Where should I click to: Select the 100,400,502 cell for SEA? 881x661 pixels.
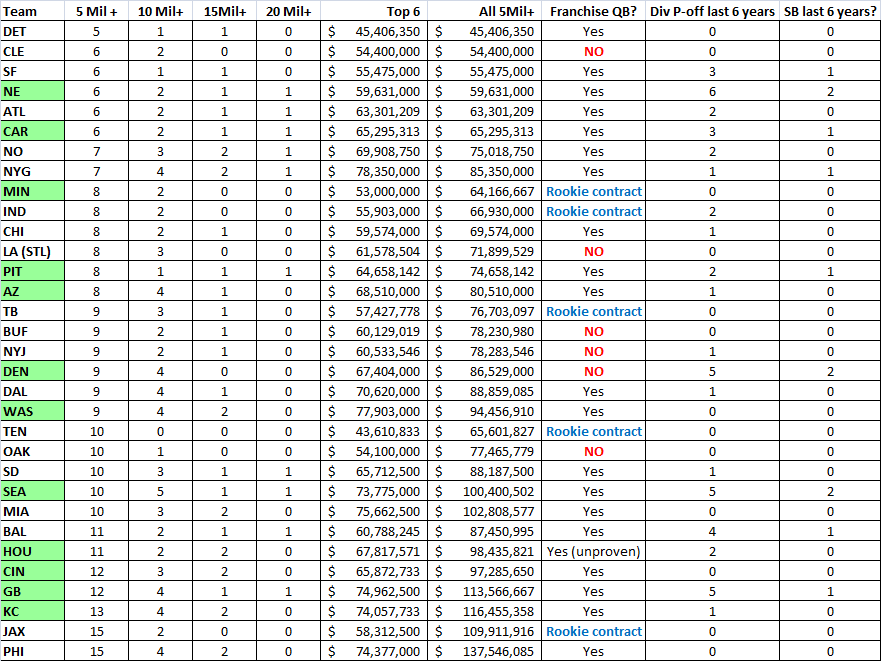(484, 491)
